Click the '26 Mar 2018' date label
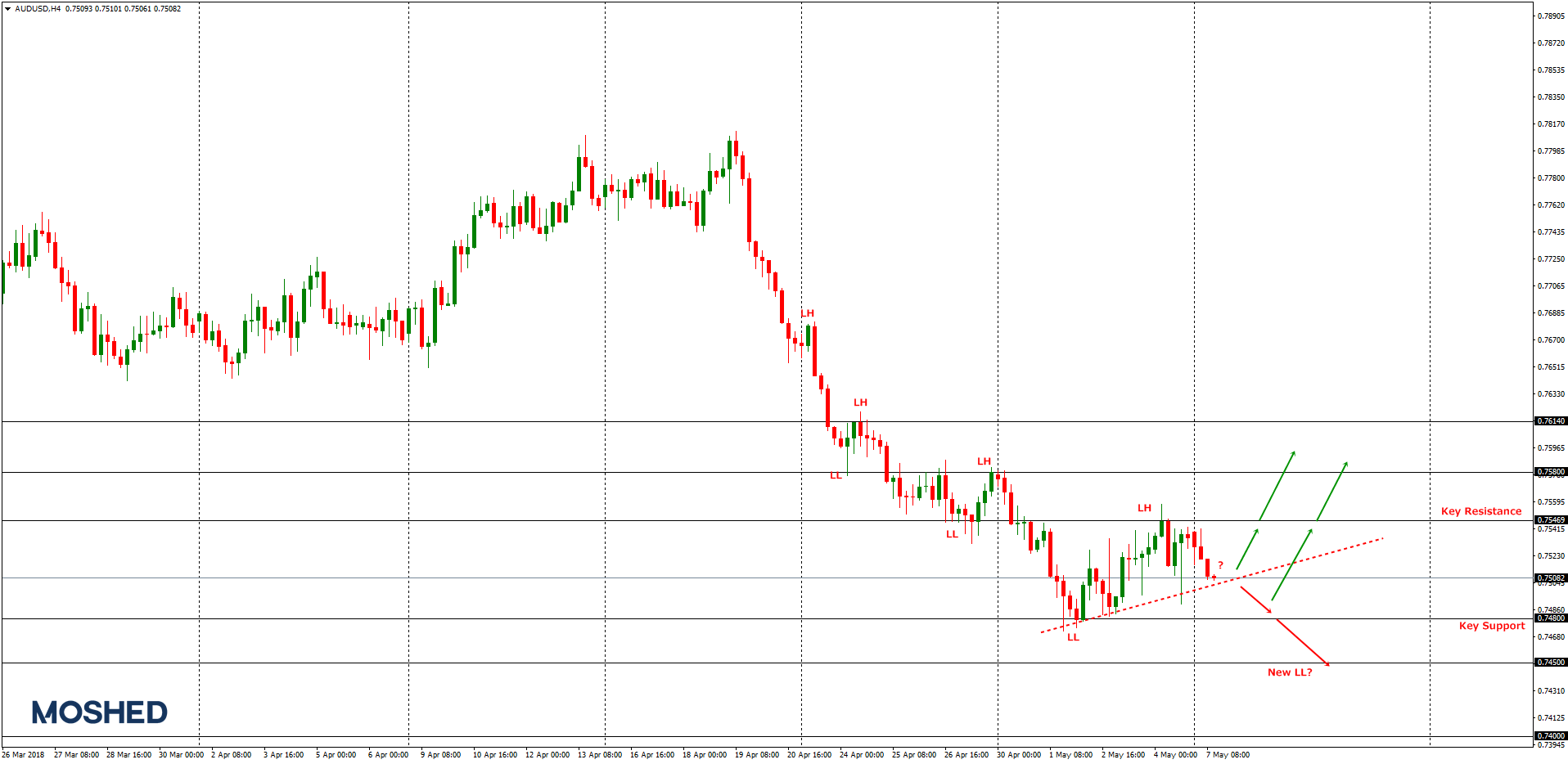 25,756
